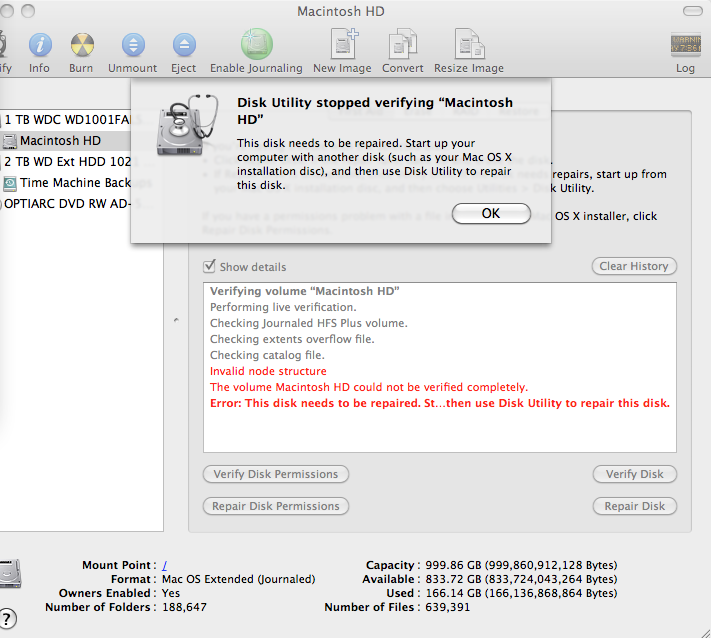Click the Capacity value 999.86 GB
The image size is (711, 638).
[x=521, y=565]
